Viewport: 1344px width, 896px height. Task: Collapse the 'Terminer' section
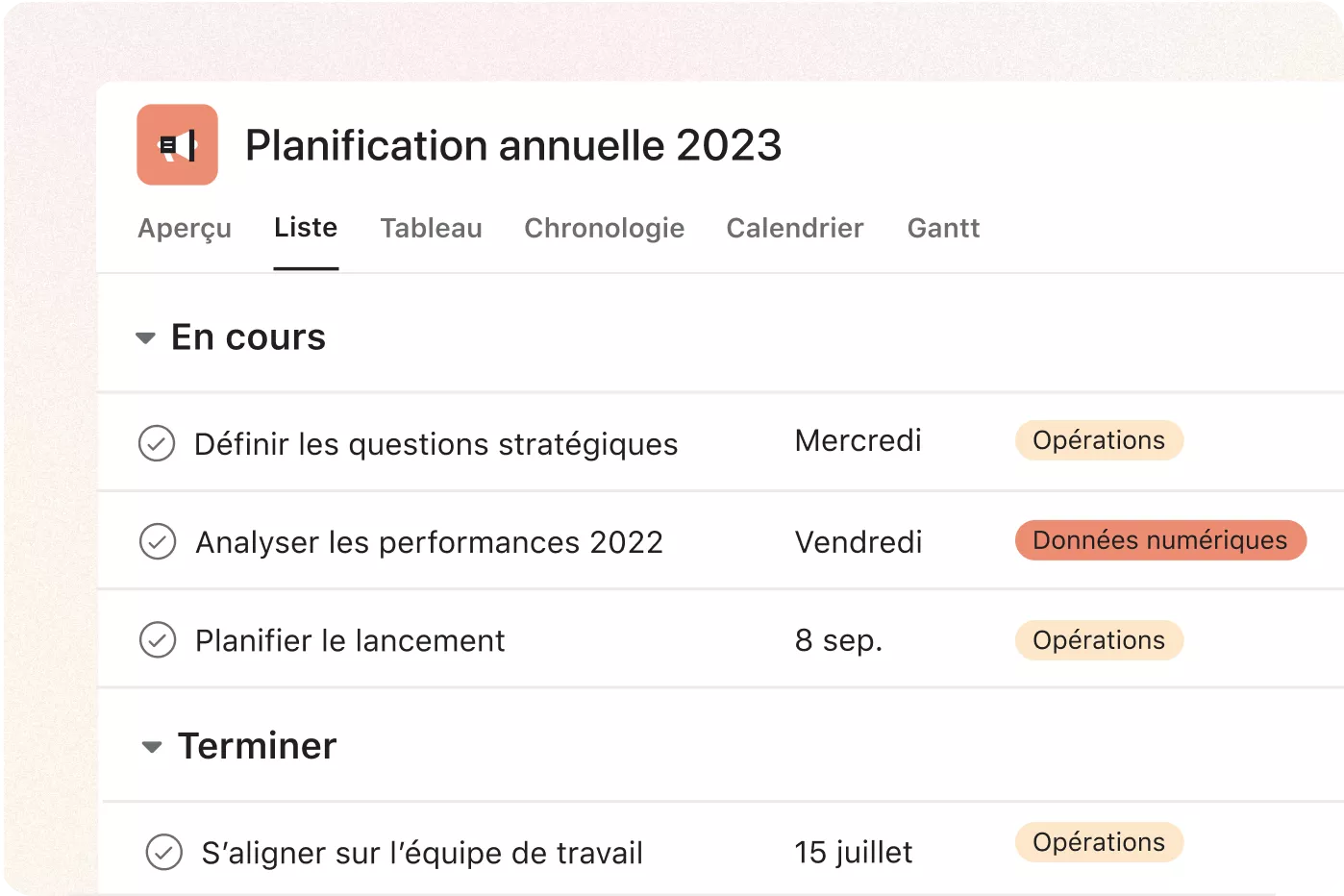coord(152,747)
